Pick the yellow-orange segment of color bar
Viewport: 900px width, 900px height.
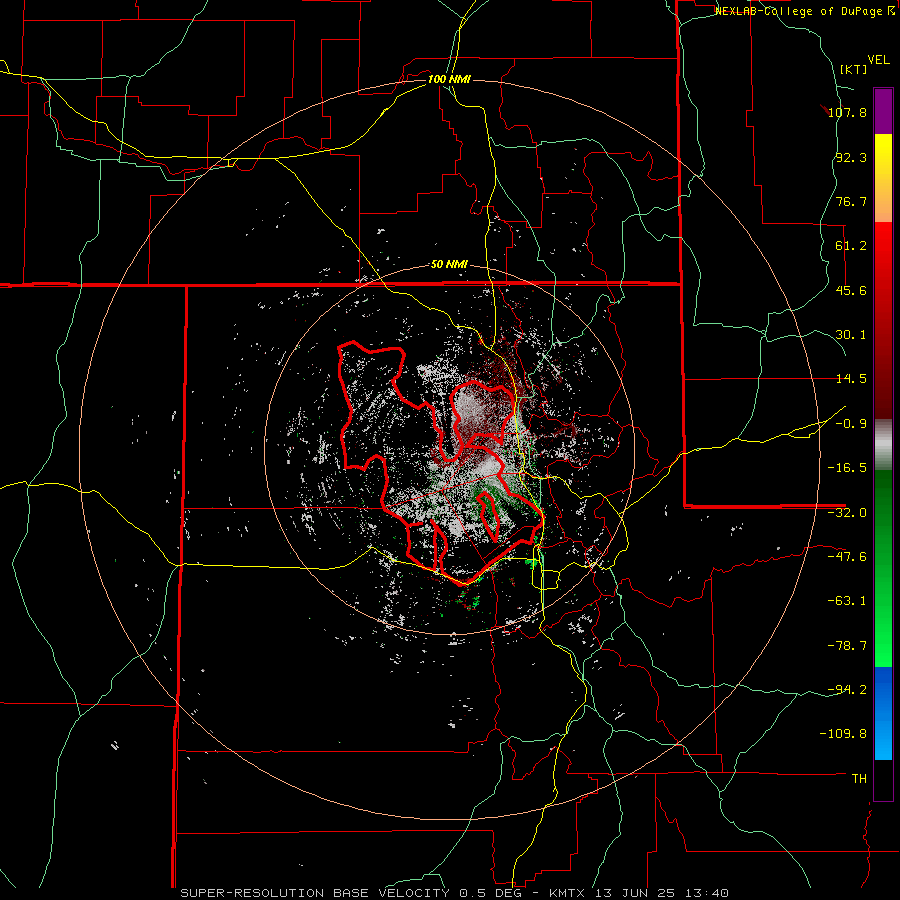click(883, 178)
